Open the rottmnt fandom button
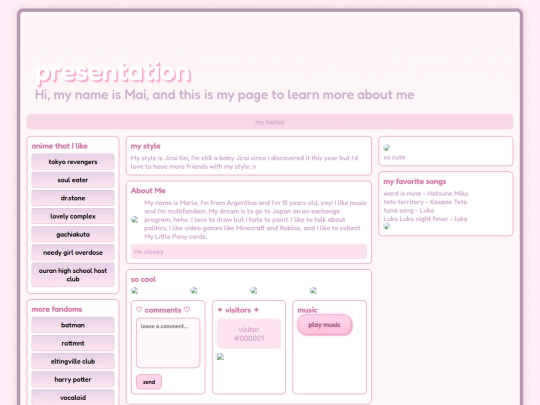540x405 pixels. (x=73, y=343)
